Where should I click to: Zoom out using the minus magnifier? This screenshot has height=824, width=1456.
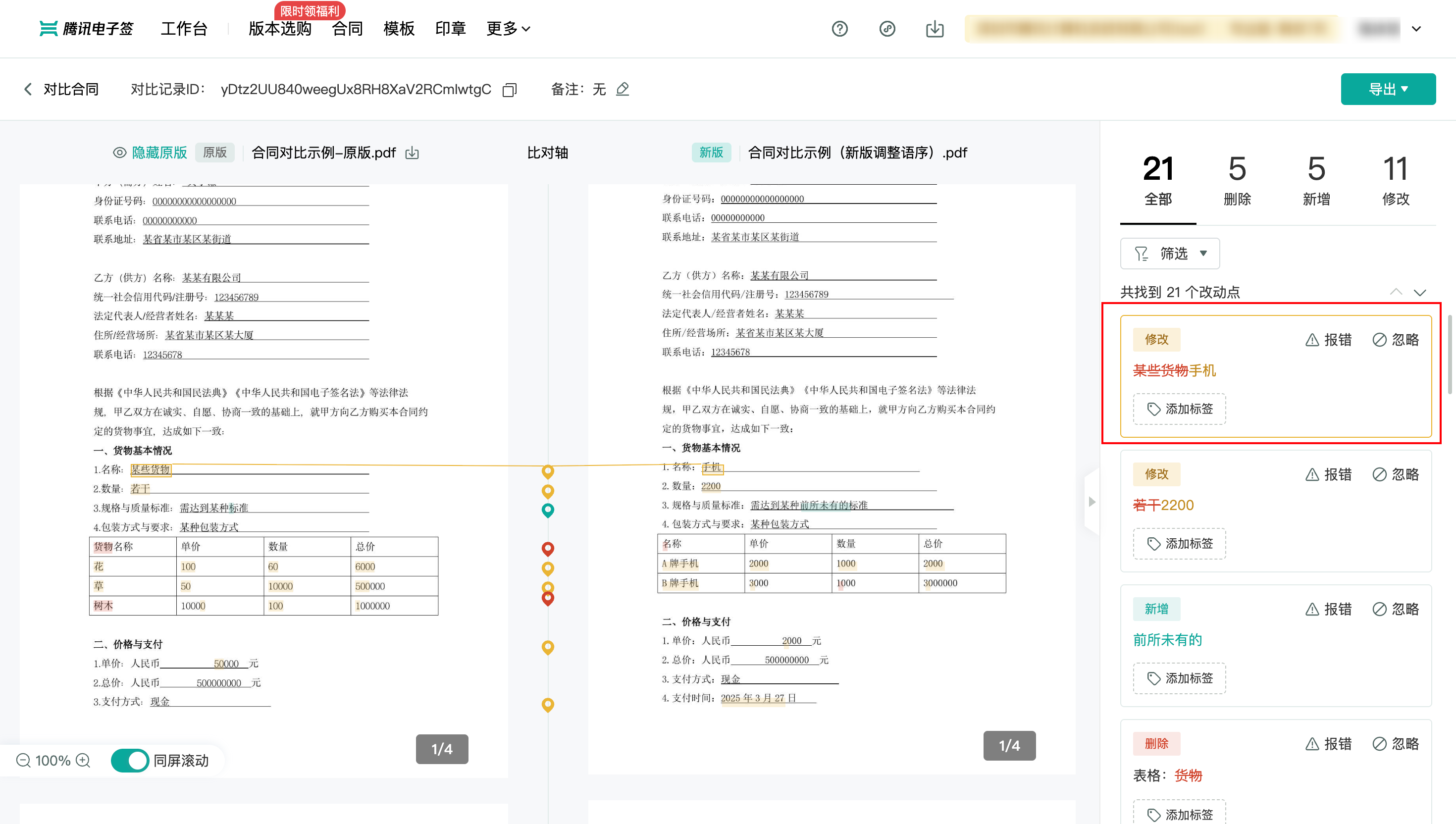point(23,760)
